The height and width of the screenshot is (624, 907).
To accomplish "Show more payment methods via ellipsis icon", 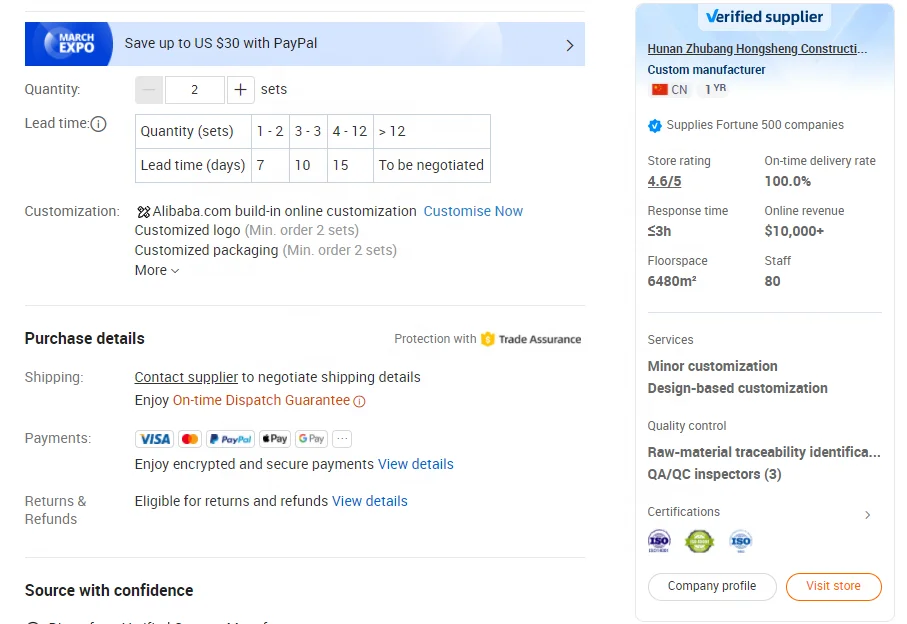I will pyautogui.click(x=342, y=439).
